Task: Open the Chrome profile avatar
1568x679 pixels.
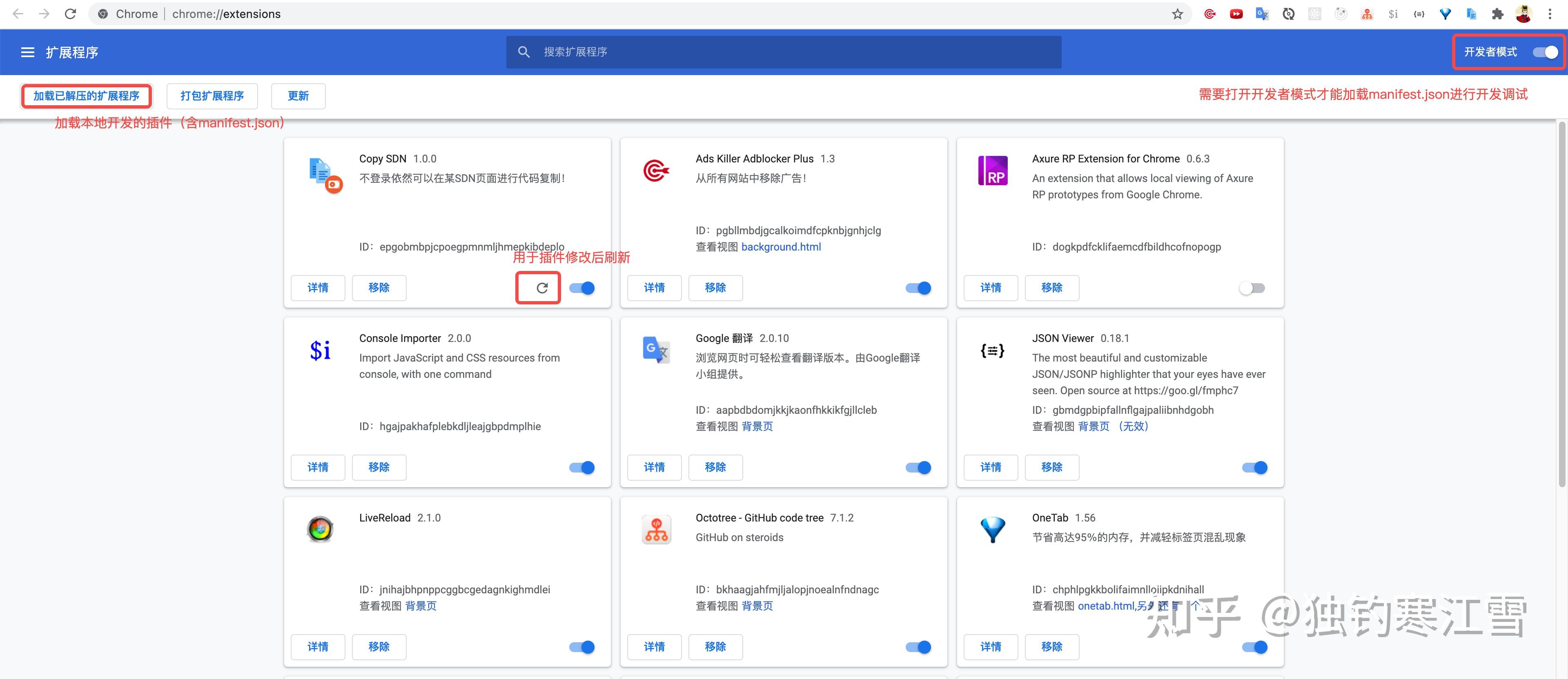Action: (1523, 14)
